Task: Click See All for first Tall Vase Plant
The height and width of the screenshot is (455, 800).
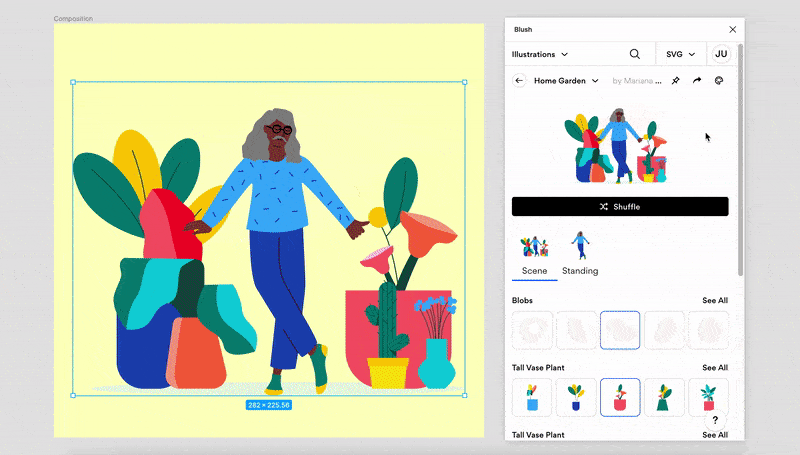Action: click(x=715, y=368)
